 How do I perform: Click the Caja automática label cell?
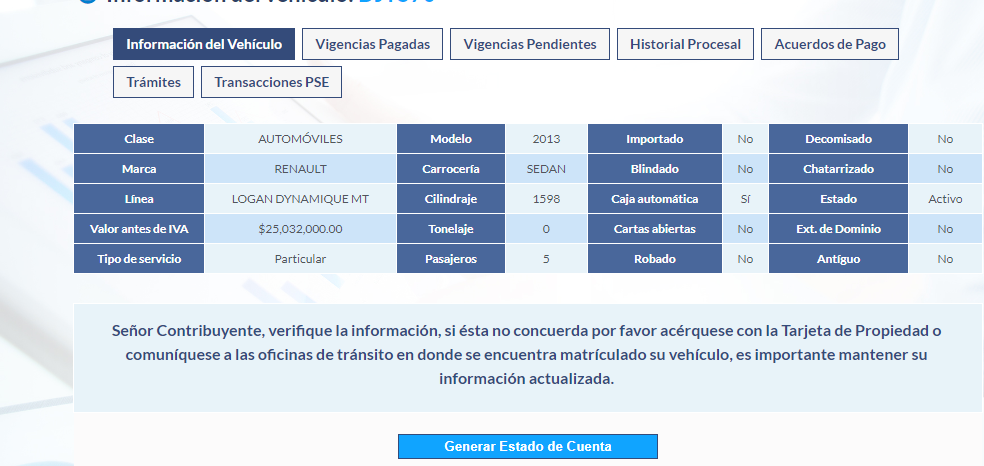655,199
